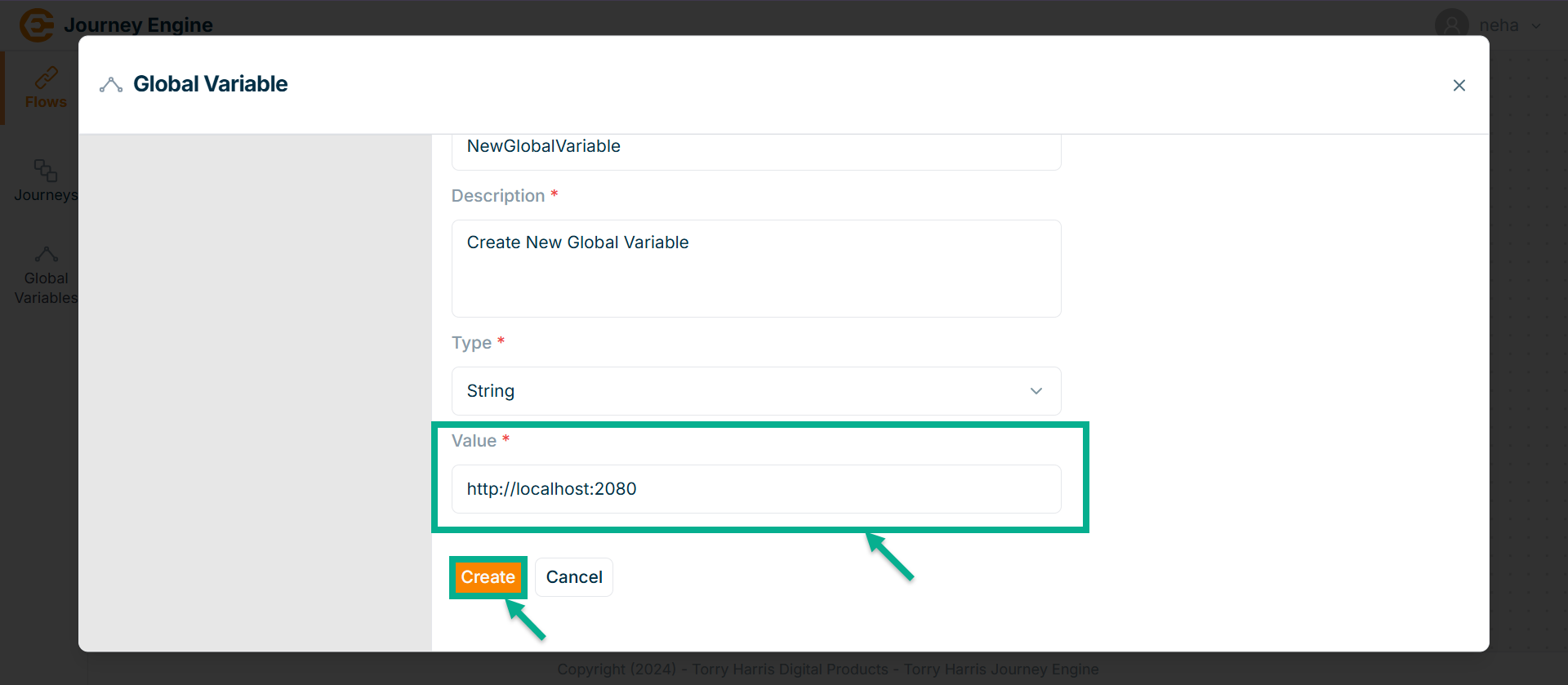Click the Journey Engine title text
The width and height of the screenshot is (1568, 685).
coord(138,25)
